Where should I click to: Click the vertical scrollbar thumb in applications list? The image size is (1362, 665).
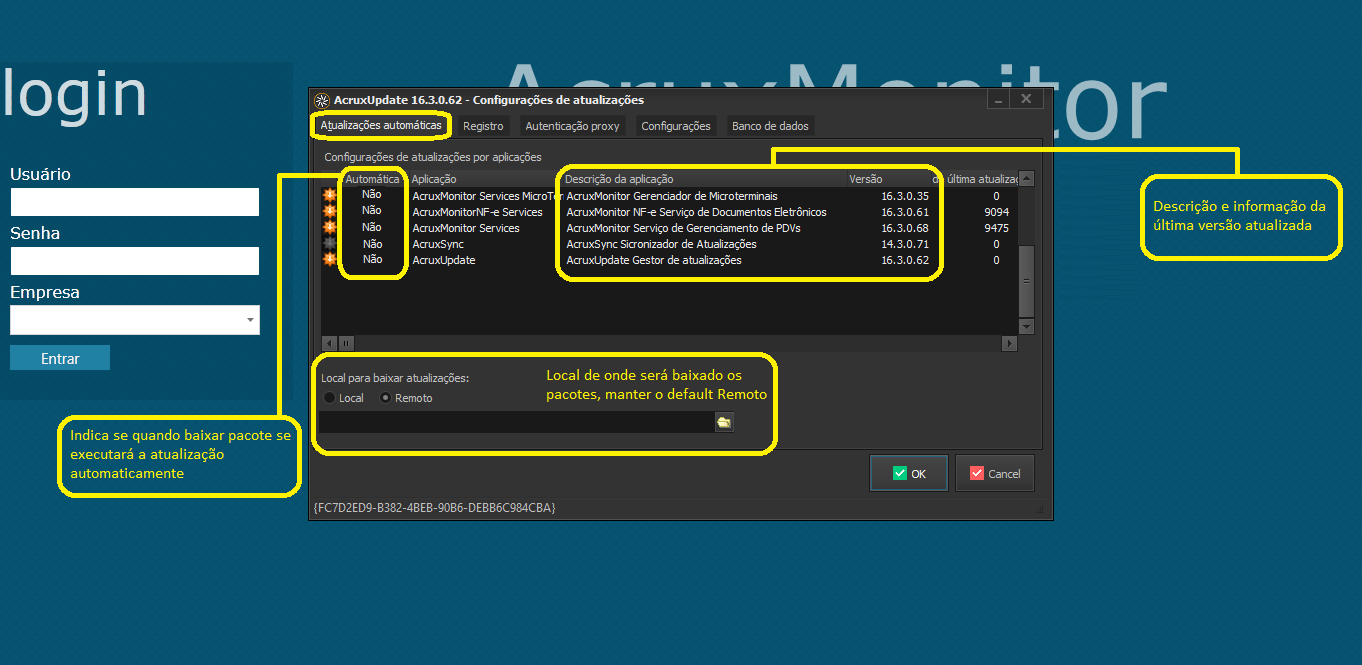pyautogui.click(x=1026, y=280)
